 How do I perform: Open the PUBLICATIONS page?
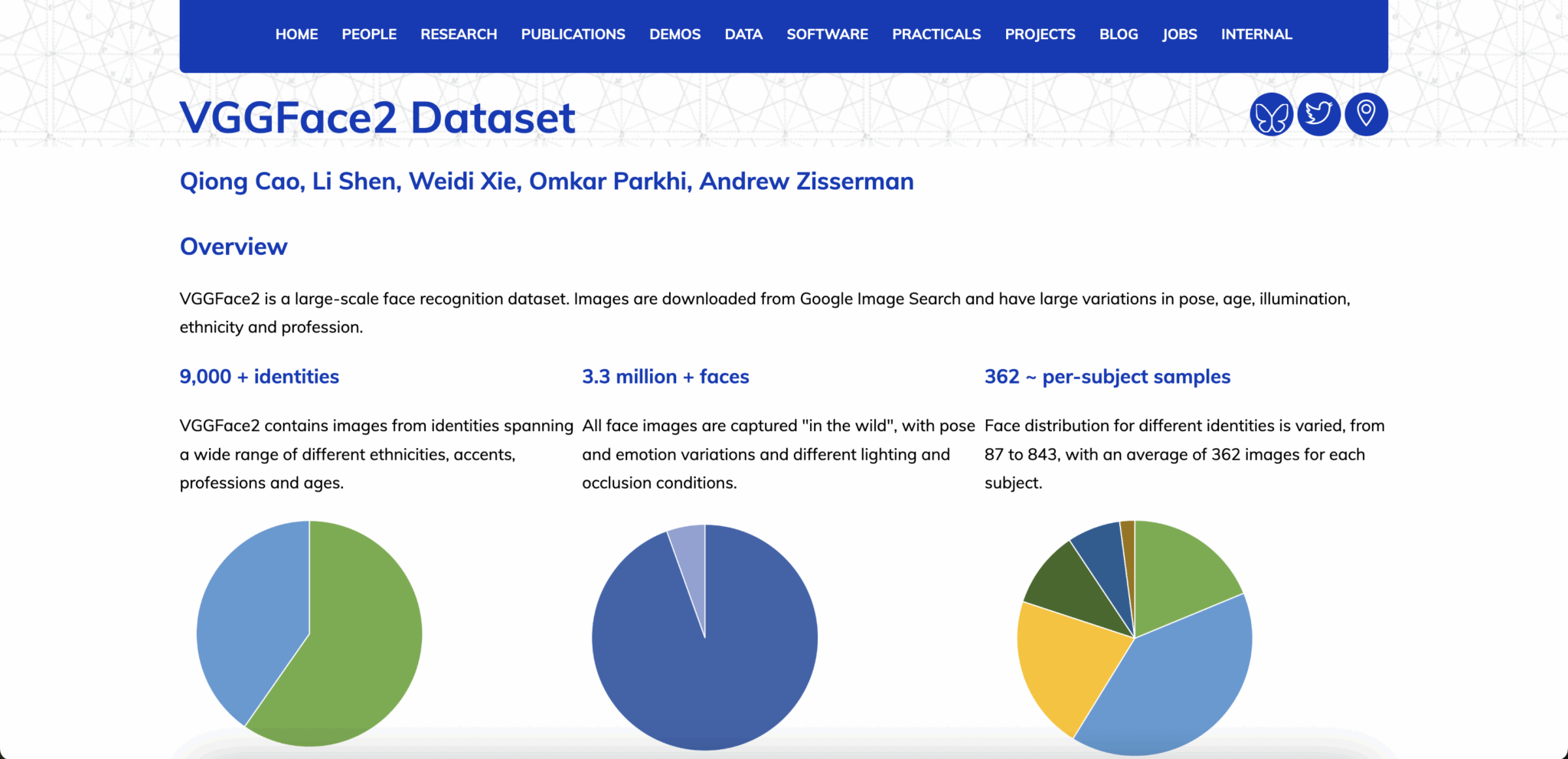pyautogui.click(x=573, y=34)
